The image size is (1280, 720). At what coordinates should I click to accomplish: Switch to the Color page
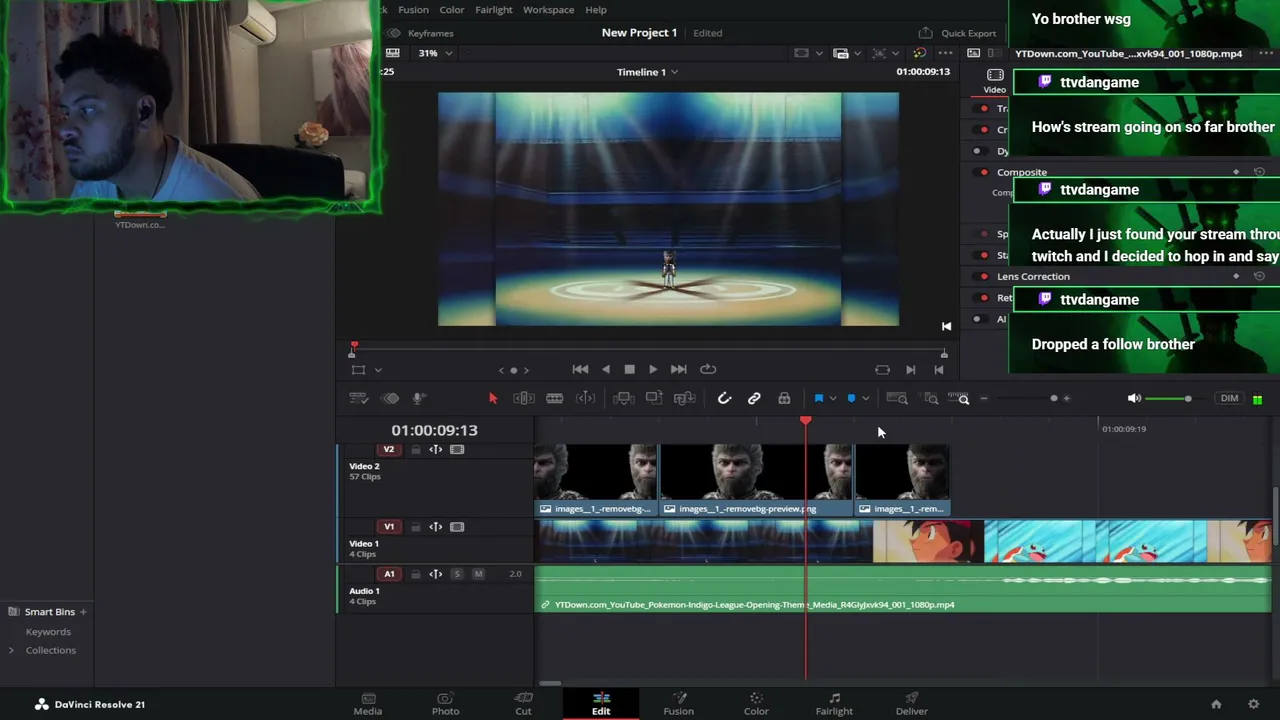coord(756,704)
